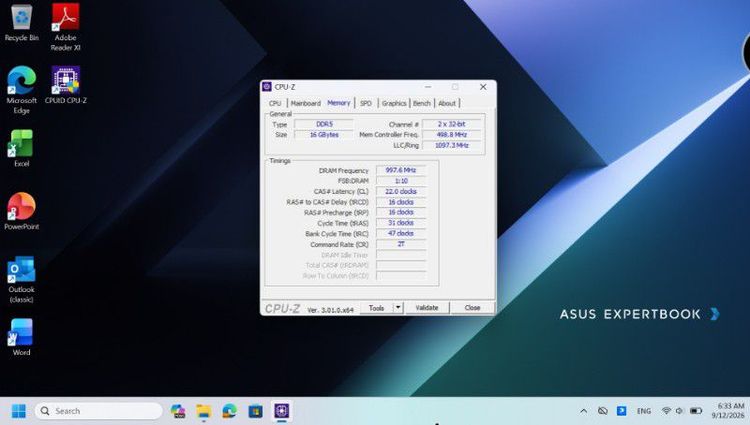
Task: Open Adobe Reader XI desktop shortcut
Action: 66,27
